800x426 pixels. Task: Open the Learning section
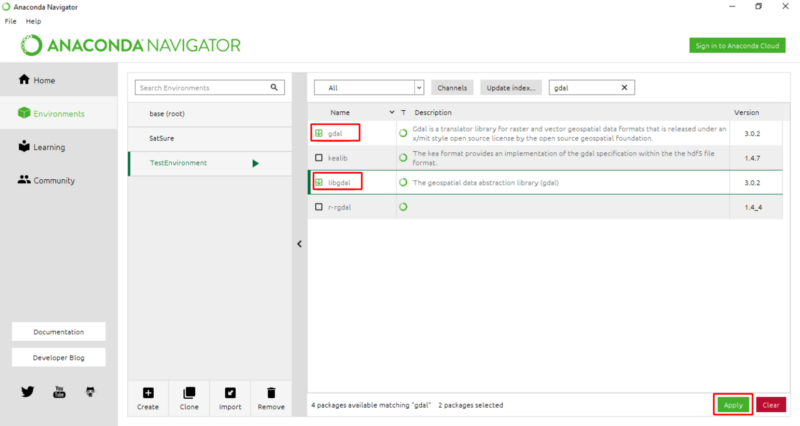(x=42, y=147)
